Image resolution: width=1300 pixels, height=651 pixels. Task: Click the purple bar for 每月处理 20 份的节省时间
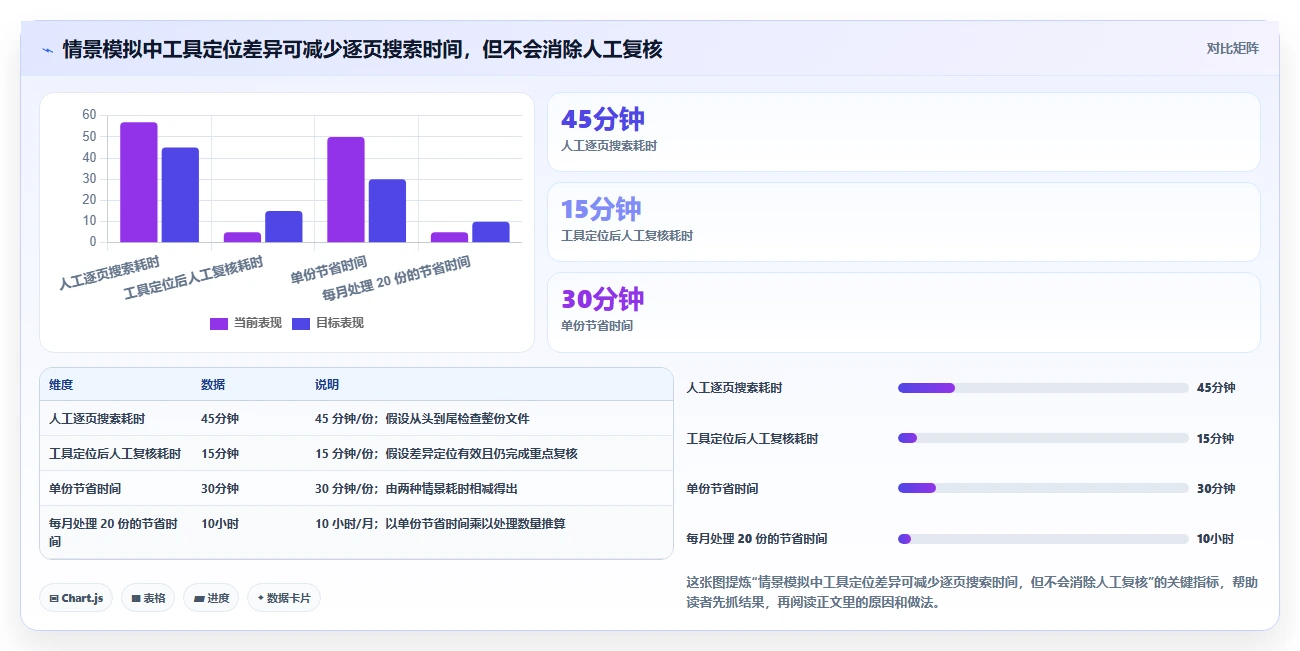pyautogui.click(x=449, y=237)
